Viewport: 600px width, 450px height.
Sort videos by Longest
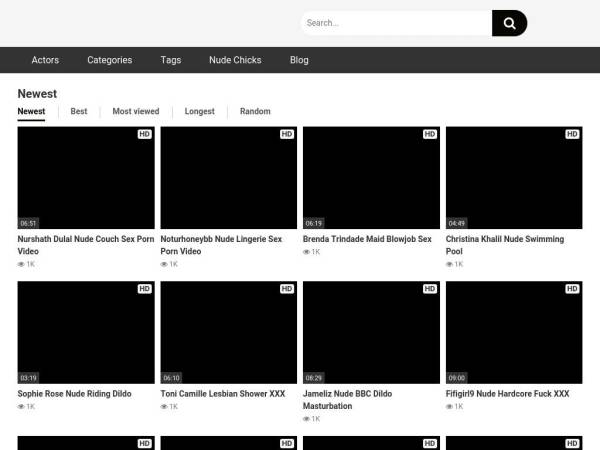coord(199,112)
